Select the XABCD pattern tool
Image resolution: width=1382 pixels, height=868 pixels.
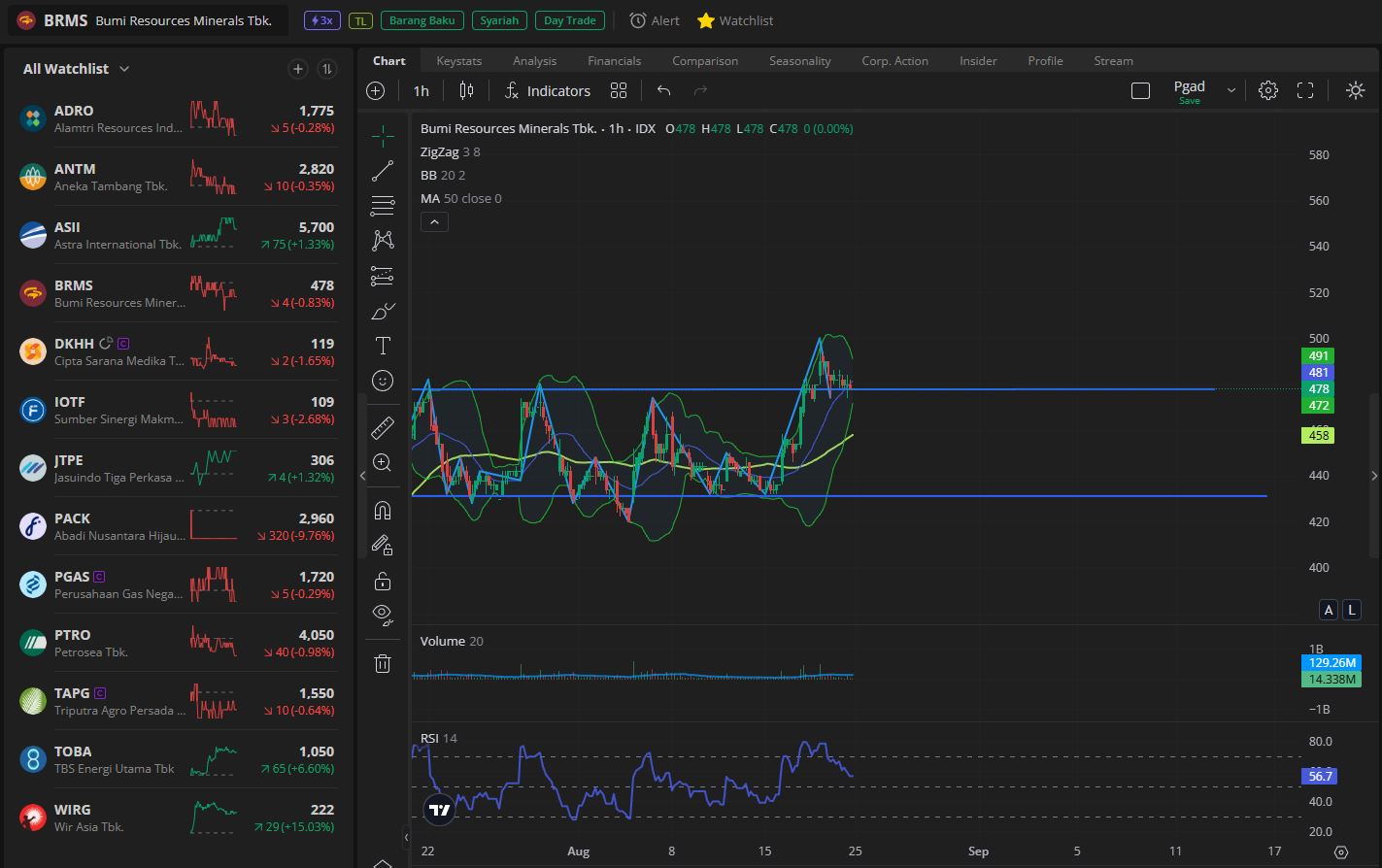click(383, 241)
